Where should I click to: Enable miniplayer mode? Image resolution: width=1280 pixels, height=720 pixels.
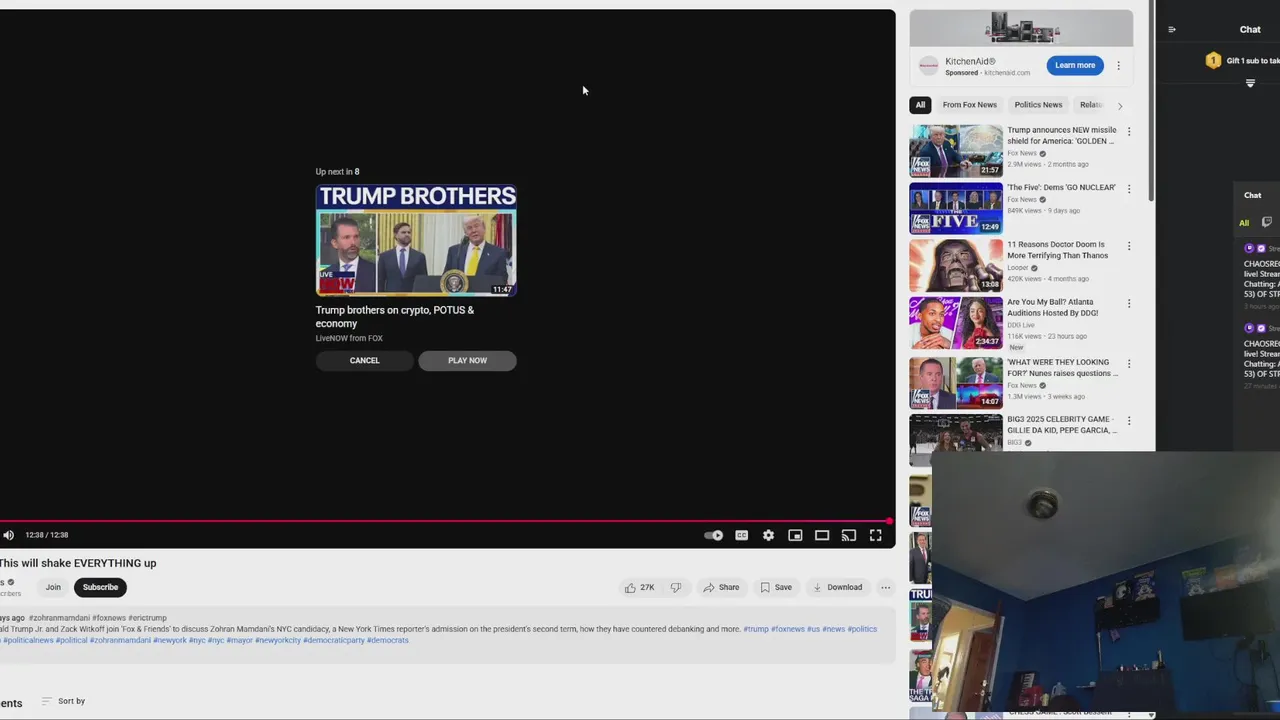[795, 535]
